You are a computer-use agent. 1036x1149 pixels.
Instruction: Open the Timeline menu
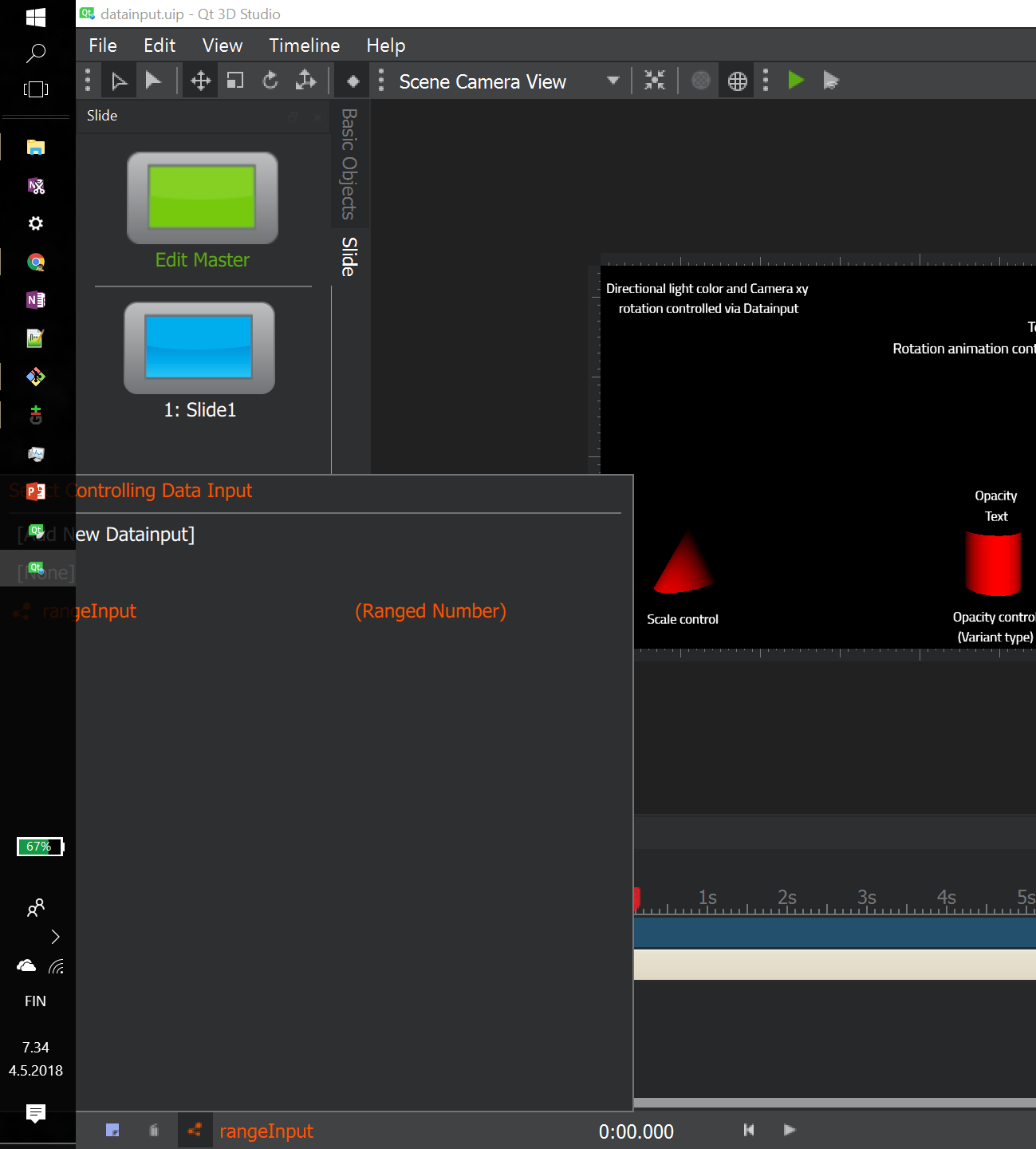[x=304, y=45]
